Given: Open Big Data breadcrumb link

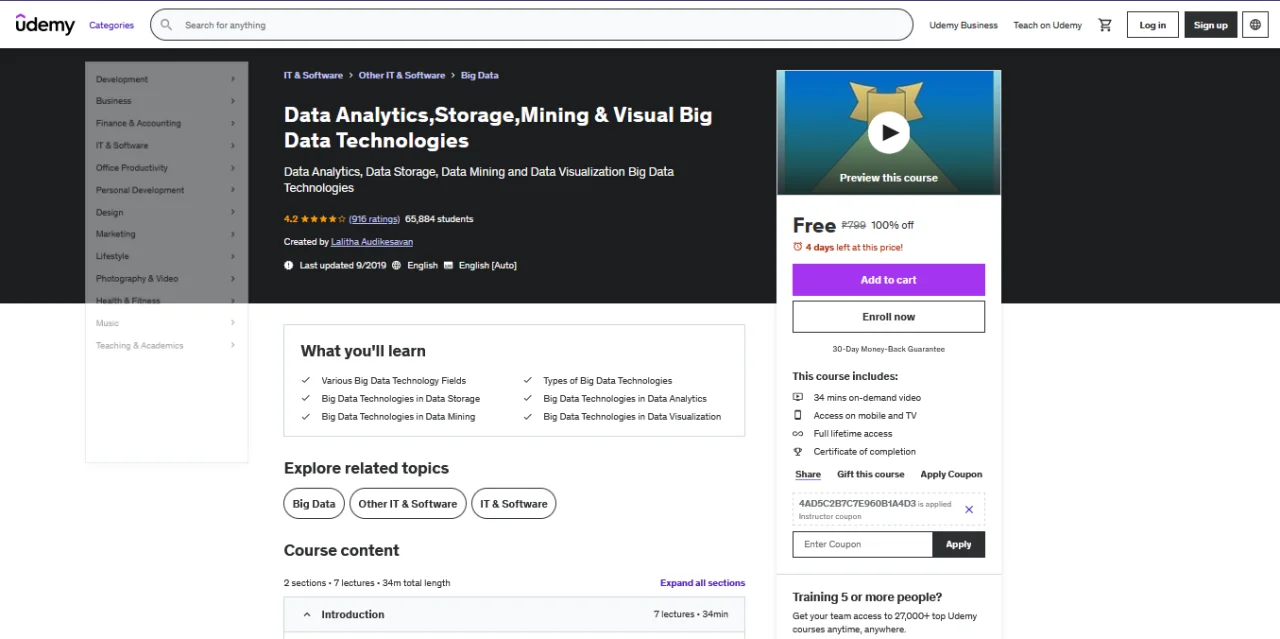Looking at the screenshot, I should (x=480, y=75).
